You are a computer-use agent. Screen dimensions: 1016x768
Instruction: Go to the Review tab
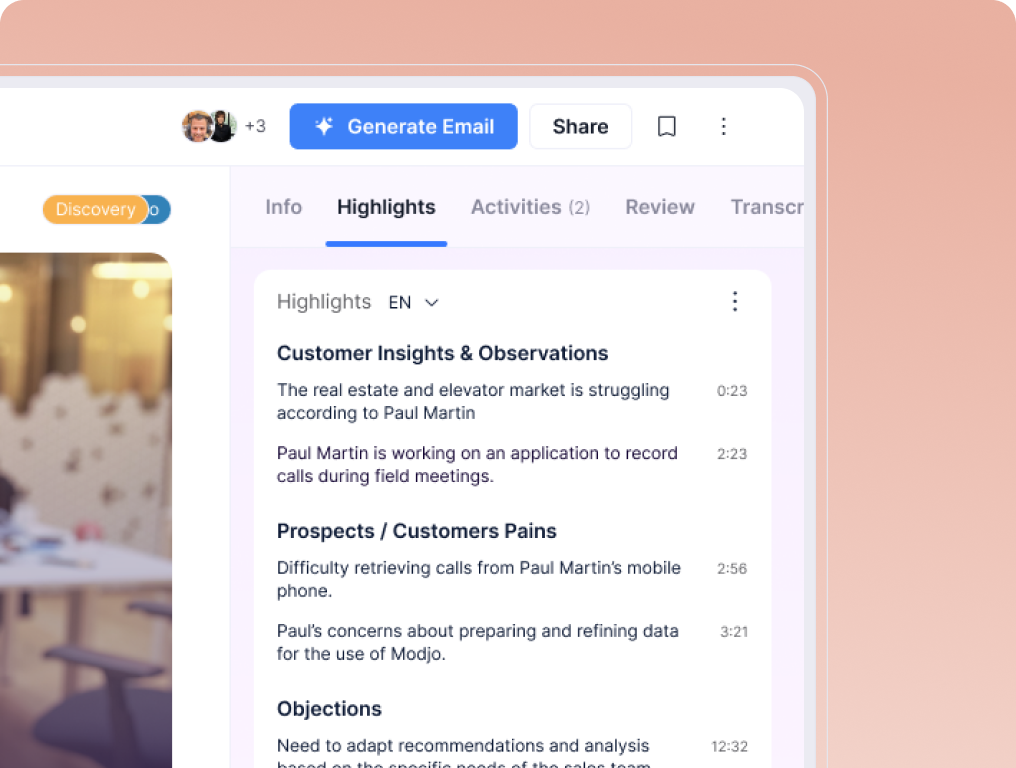click(660, 207)
